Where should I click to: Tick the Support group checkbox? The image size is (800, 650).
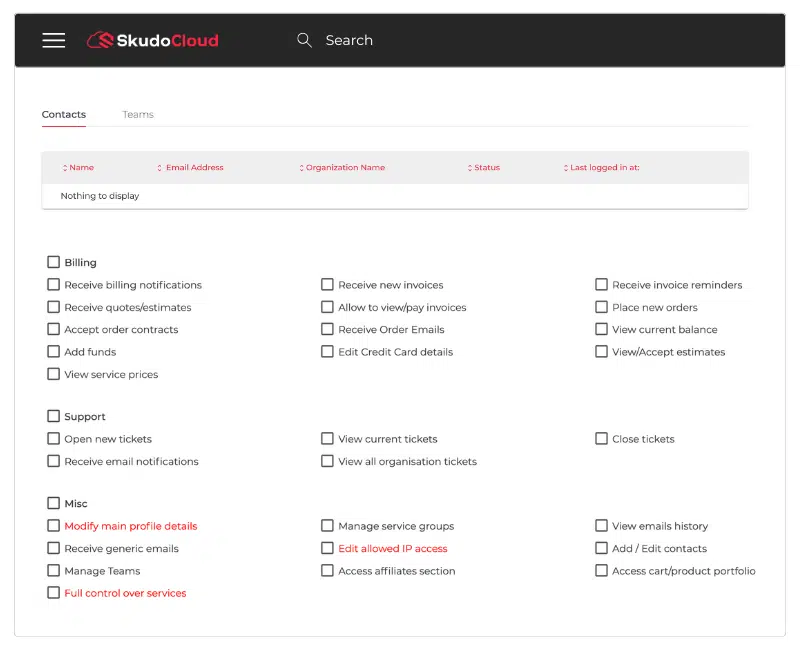[54, 416]
